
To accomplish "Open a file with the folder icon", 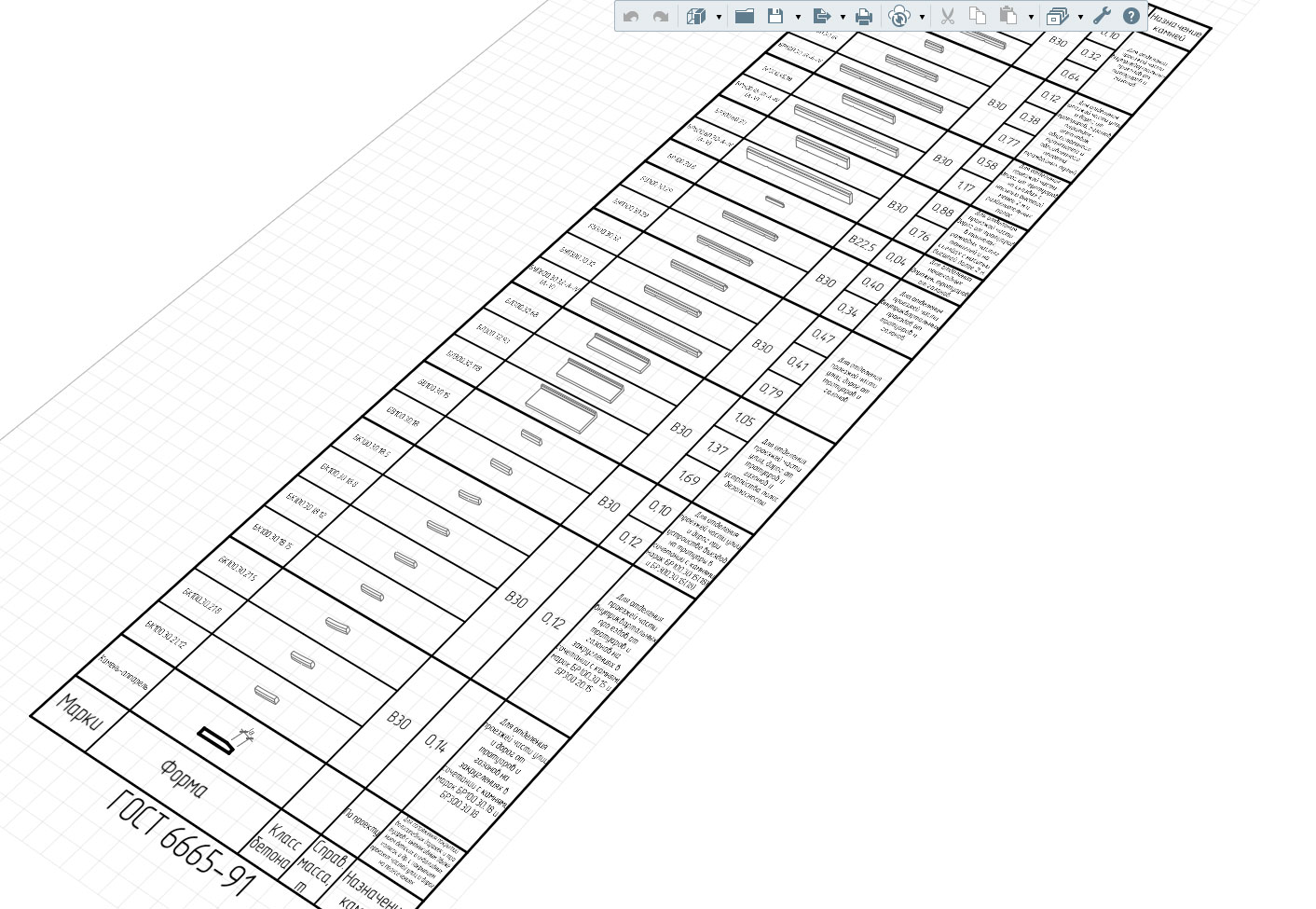I will (x=745, y=16).
